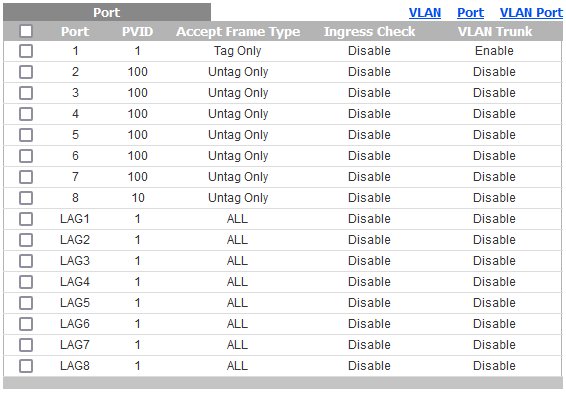Tick the select-all checkbox in the table header
This screenshot has height=393, width=566.
tap(26, 31)
